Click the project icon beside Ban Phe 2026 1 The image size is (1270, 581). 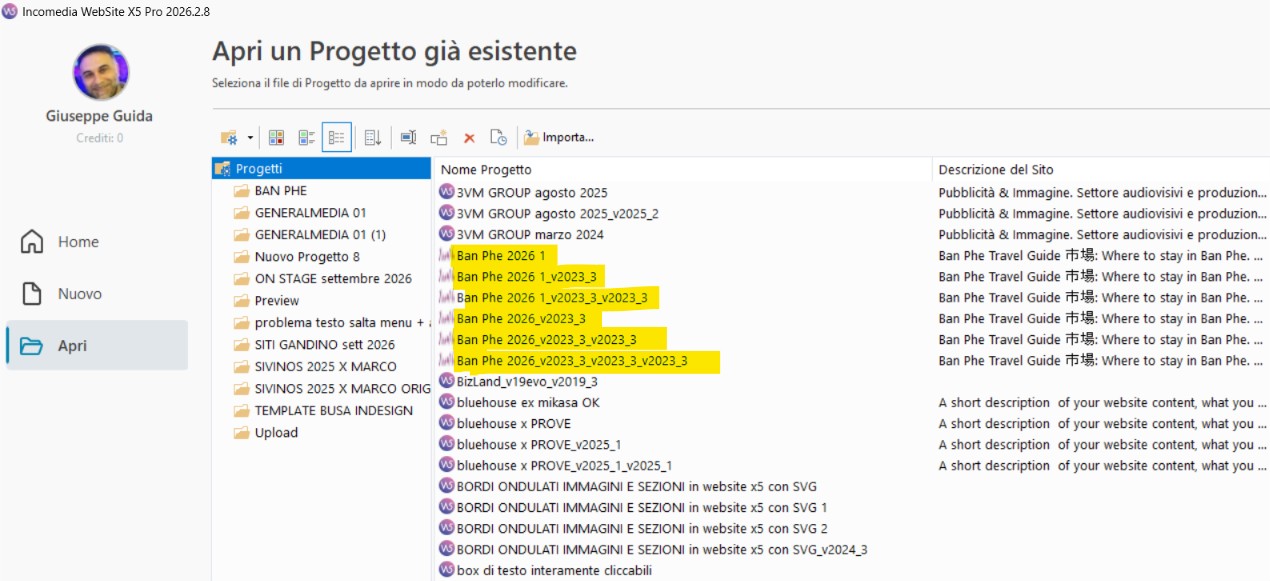point(446,255)
